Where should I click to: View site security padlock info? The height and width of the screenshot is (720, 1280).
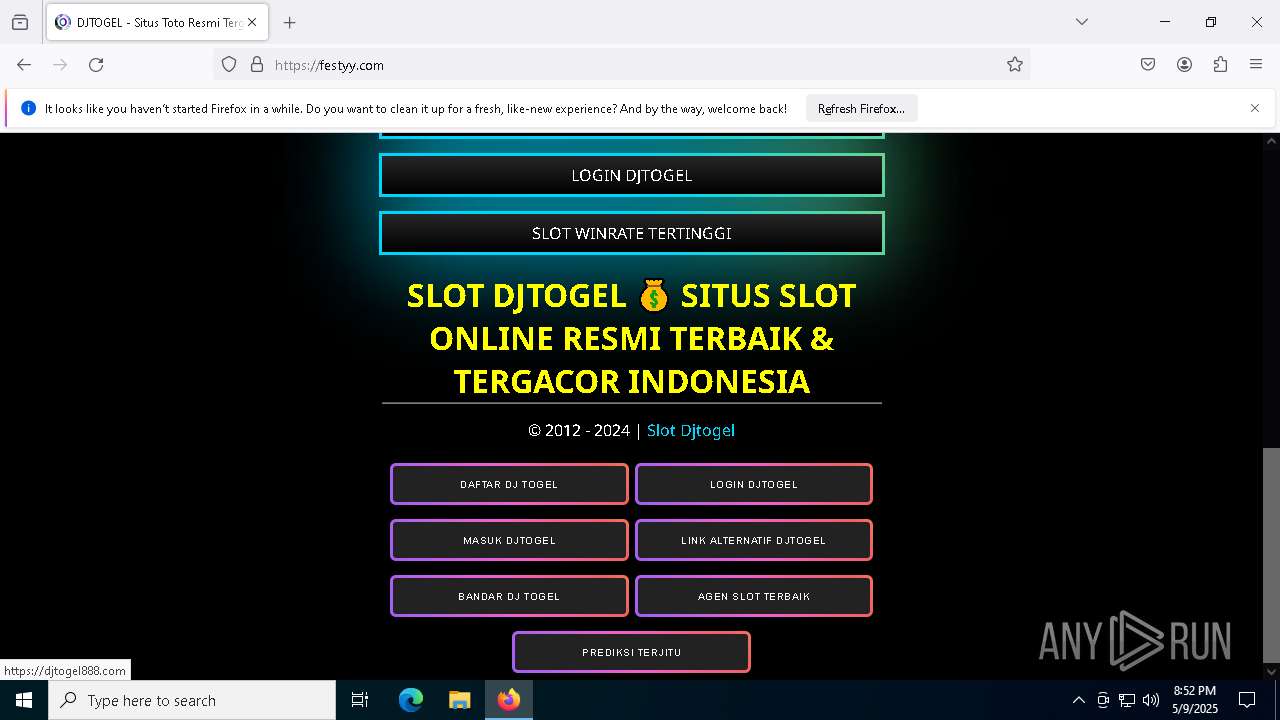[x=257, y=64]
